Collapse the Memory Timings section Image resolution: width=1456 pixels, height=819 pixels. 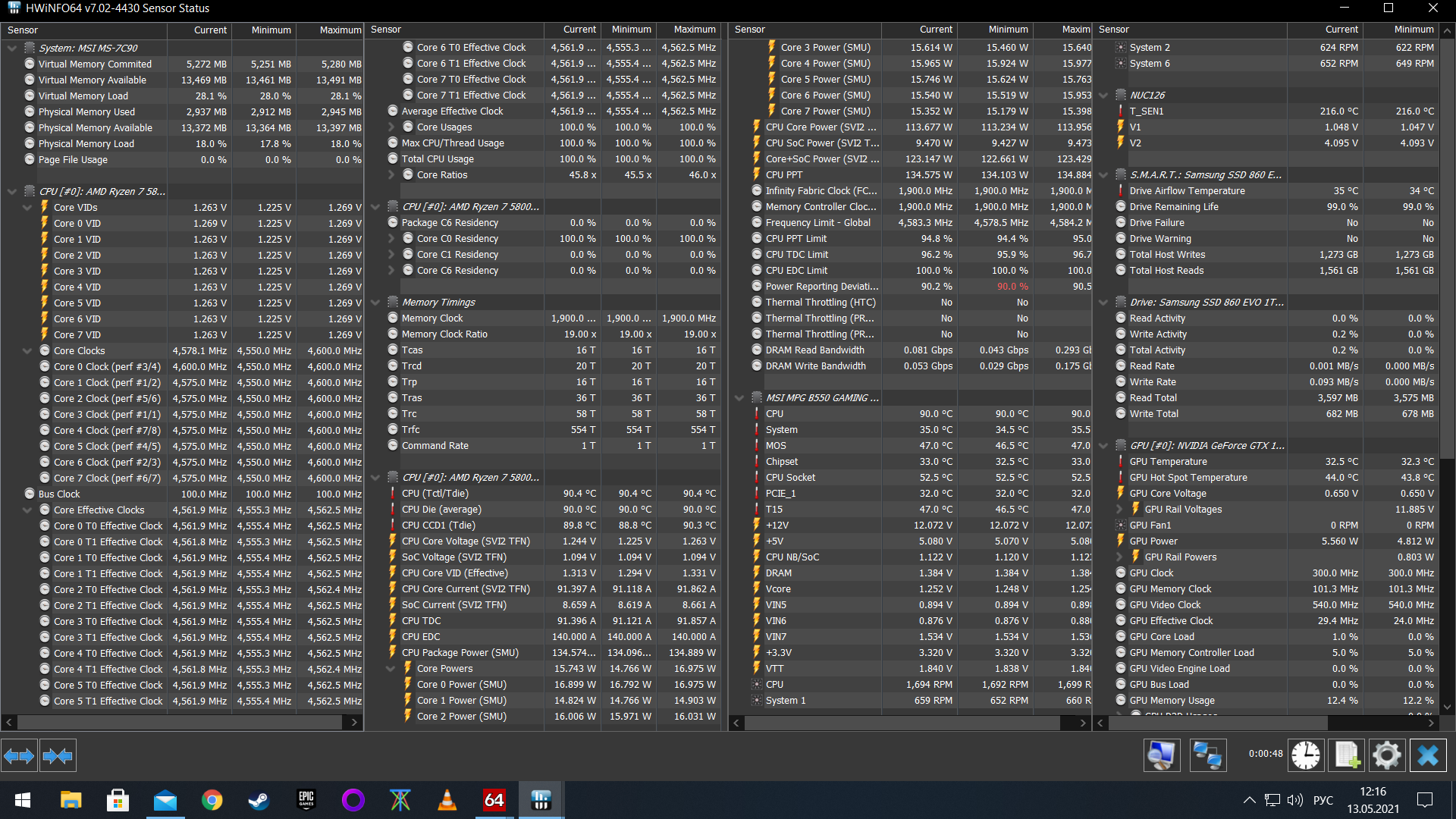coord(375,303)
